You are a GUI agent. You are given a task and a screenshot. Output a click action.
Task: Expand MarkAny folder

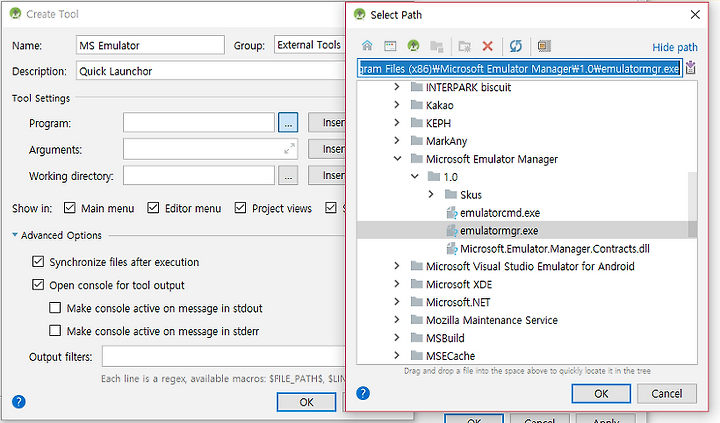(x=397, y=141)
